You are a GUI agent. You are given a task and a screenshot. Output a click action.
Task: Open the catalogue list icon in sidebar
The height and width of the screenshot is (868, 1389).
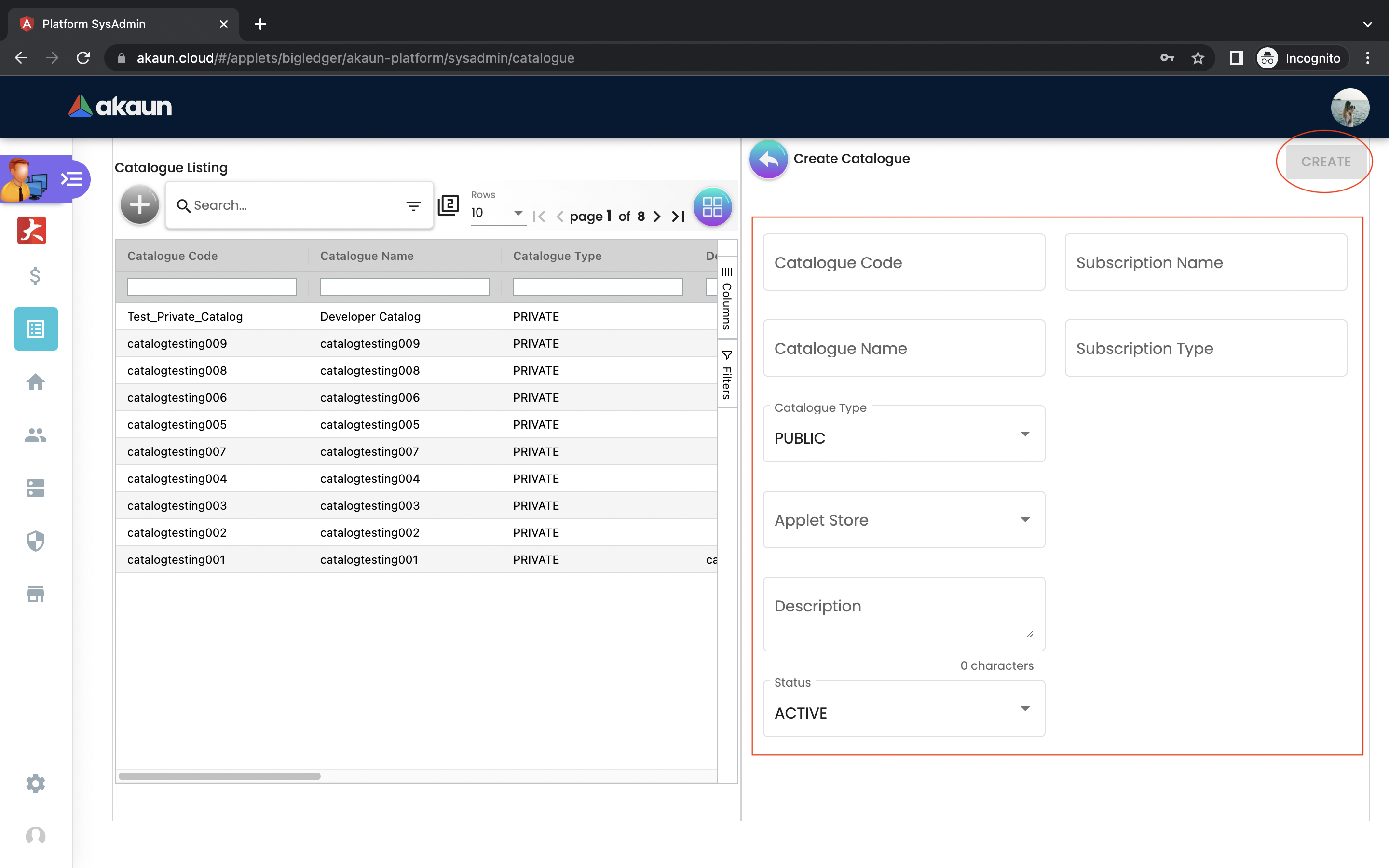click(36, 329)
